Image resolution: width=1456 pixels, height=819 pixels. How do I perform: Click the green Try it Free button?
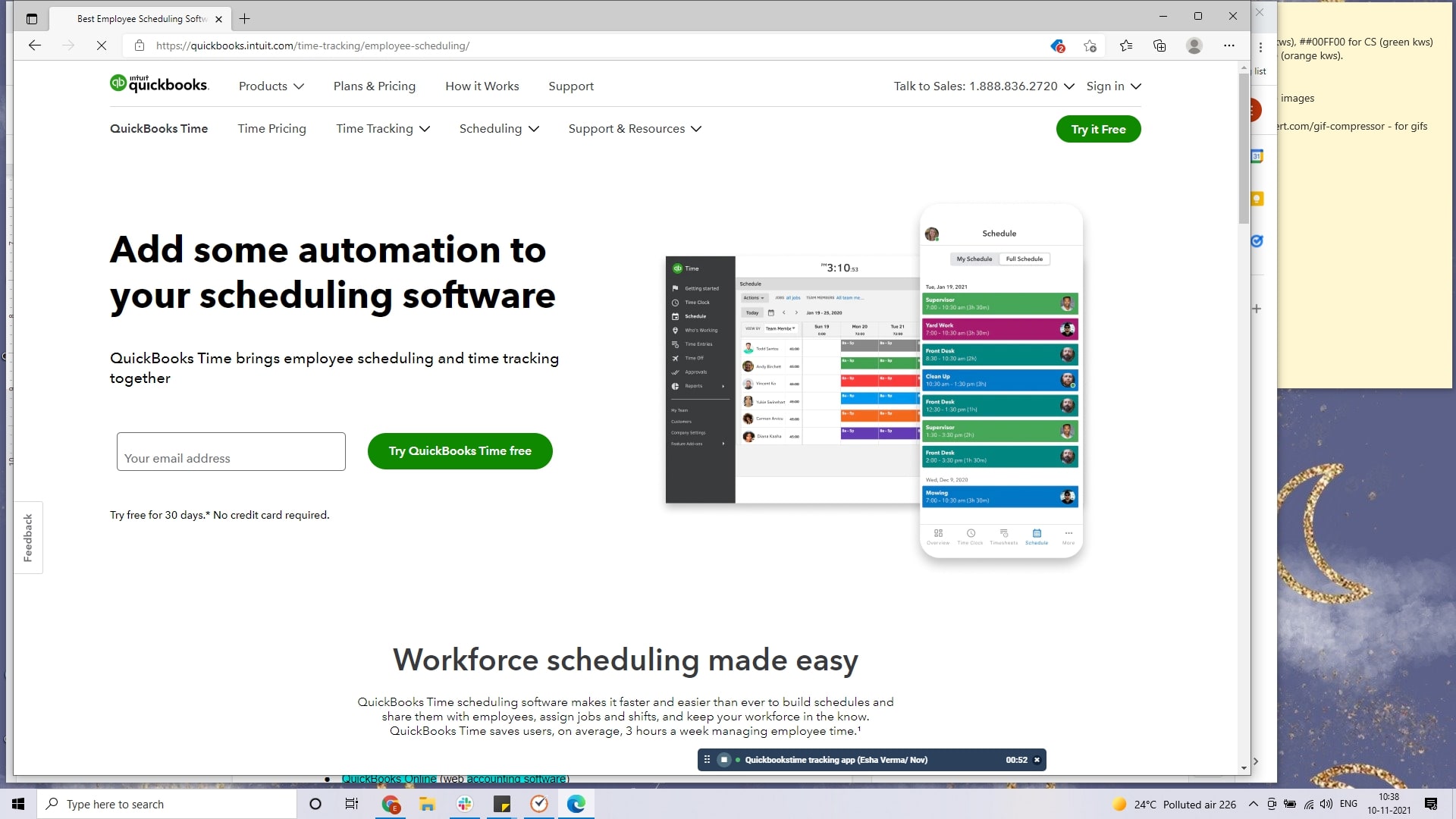click(x=1098, y=129)
